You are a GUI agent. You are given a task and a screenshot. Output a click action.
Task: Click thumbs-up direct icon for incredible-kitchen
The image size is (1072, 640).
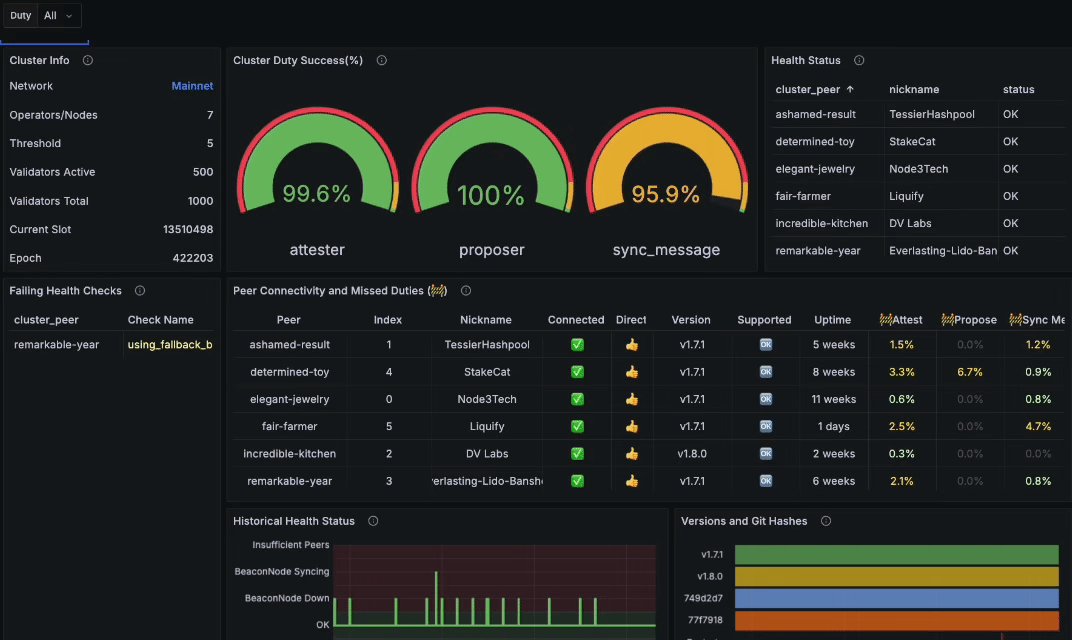click(x=632, y=454)
